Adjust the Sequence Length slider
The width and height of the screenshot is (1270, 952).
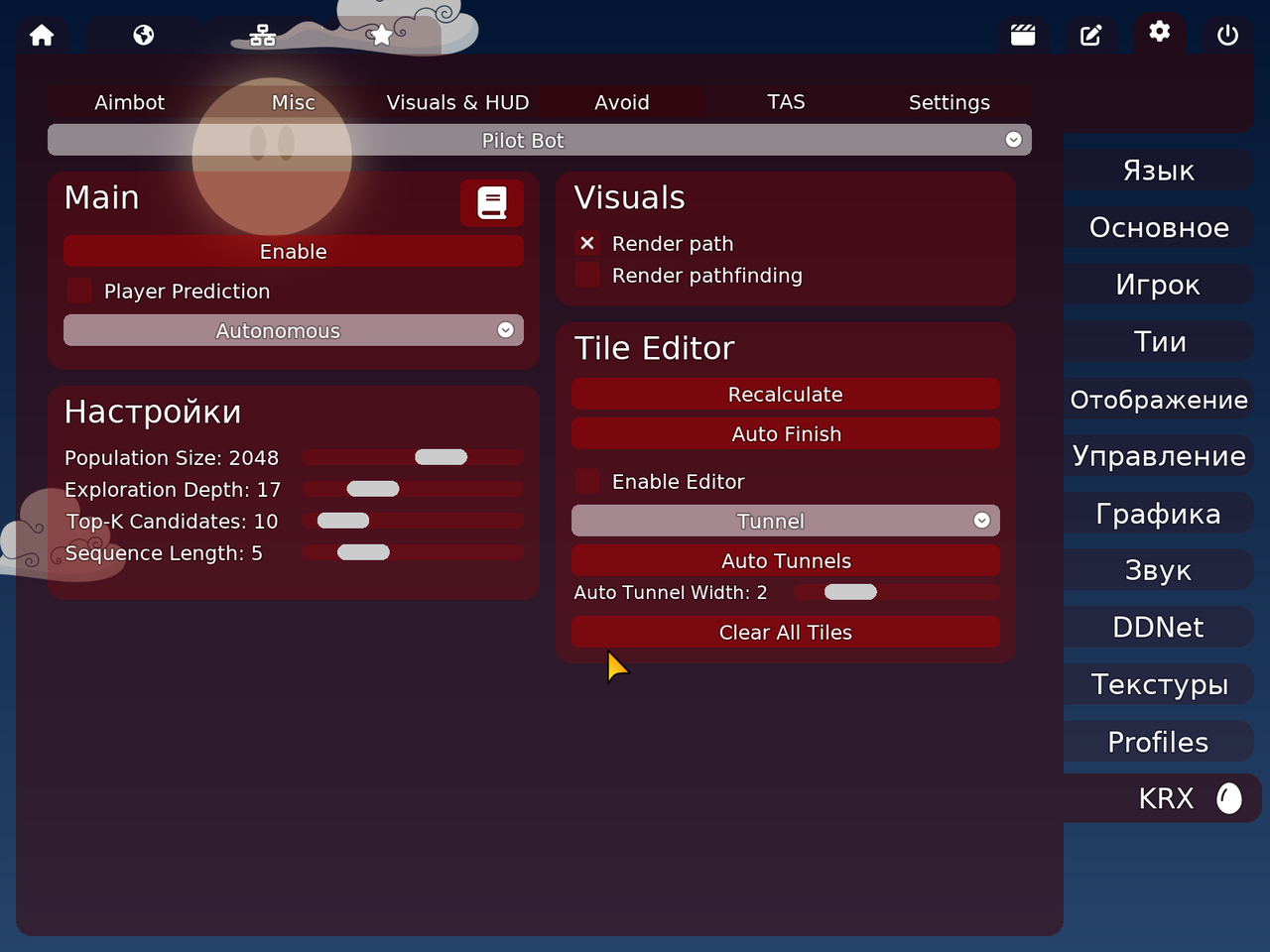[413, 552]
